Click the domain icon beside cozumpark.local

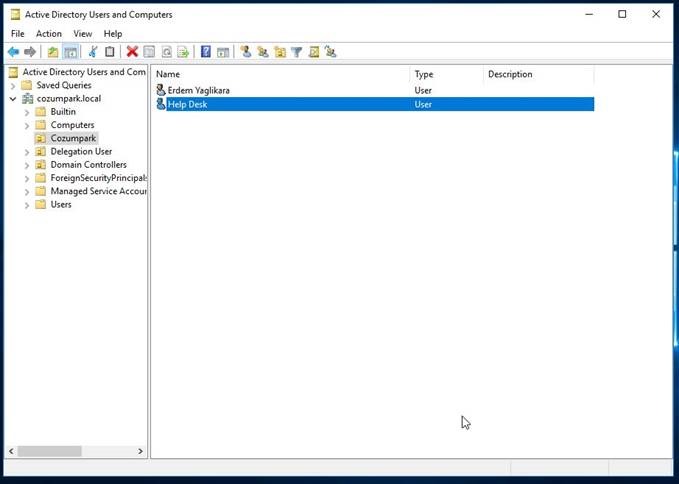pyautogui.click(x=27, y=98)
